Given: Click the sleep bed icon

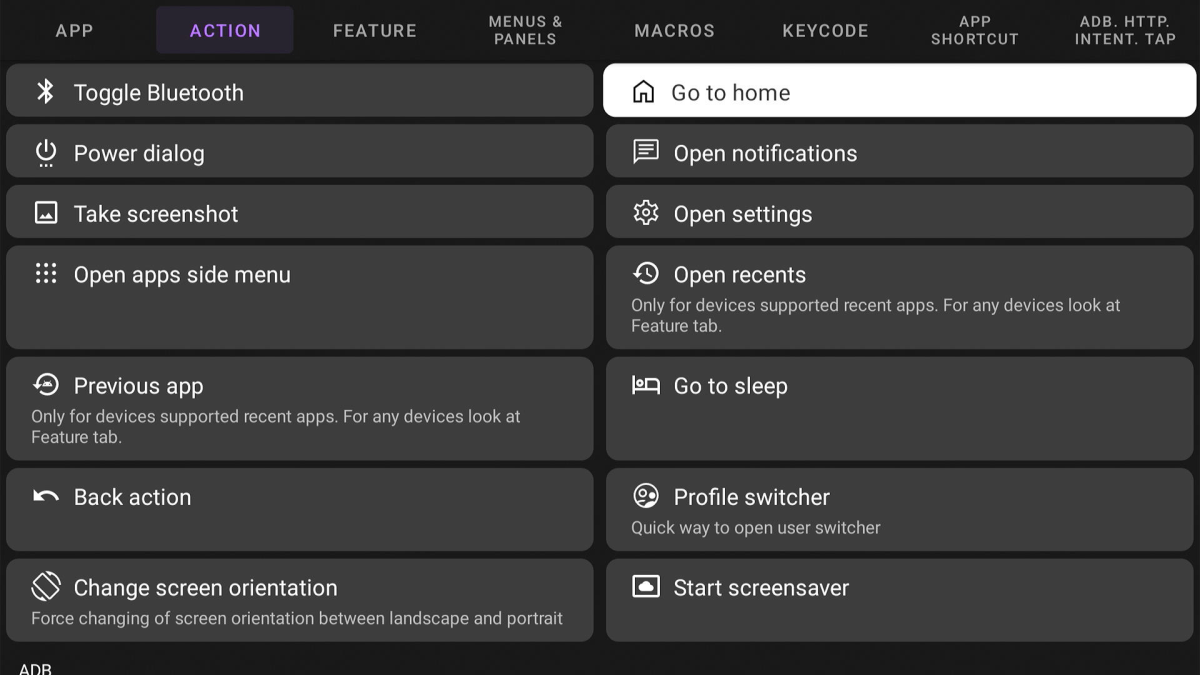Looking at the screenshot, I should coord(646,385).
